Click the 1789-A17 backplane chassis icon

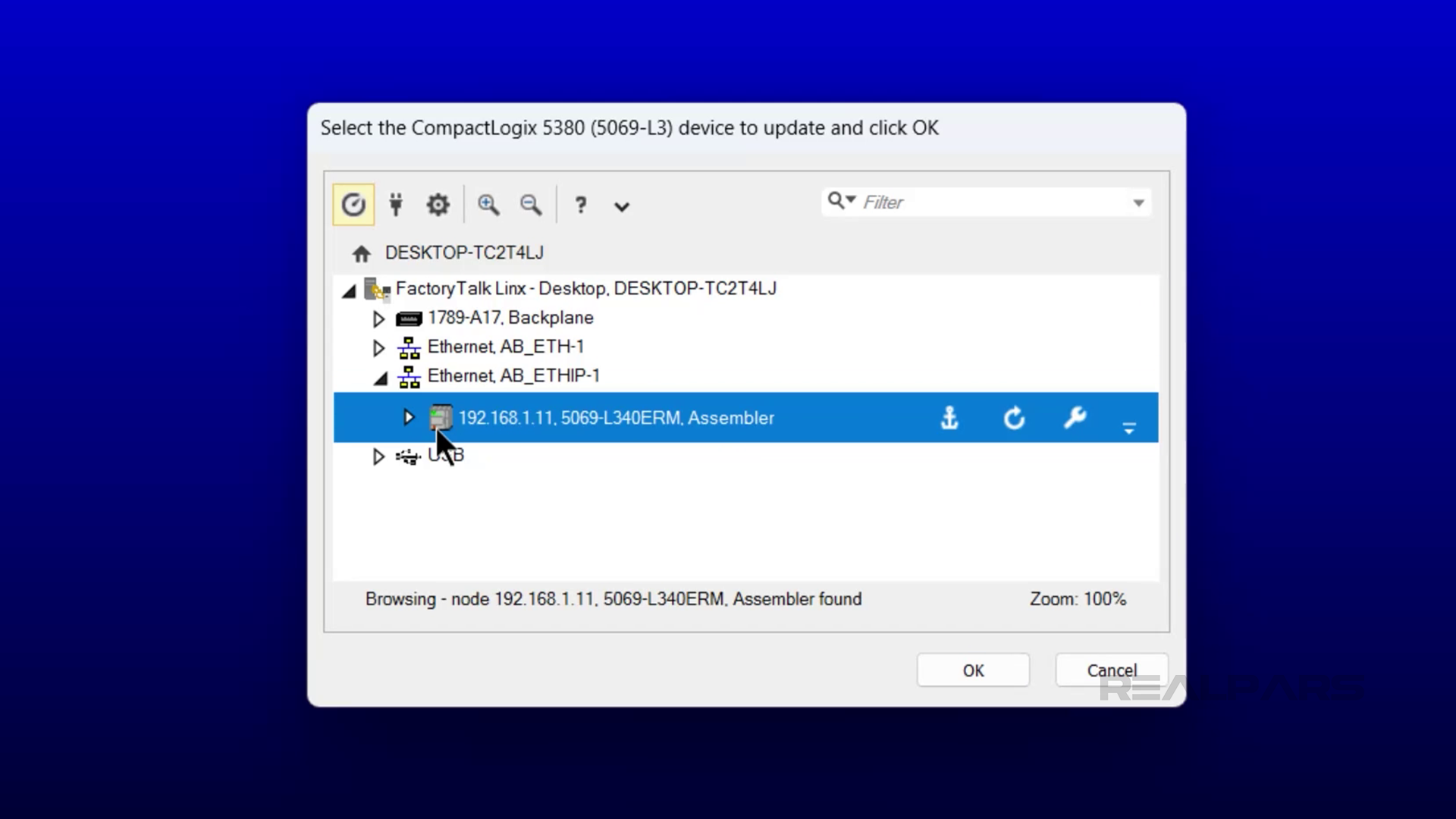click(x=409, y=318)
